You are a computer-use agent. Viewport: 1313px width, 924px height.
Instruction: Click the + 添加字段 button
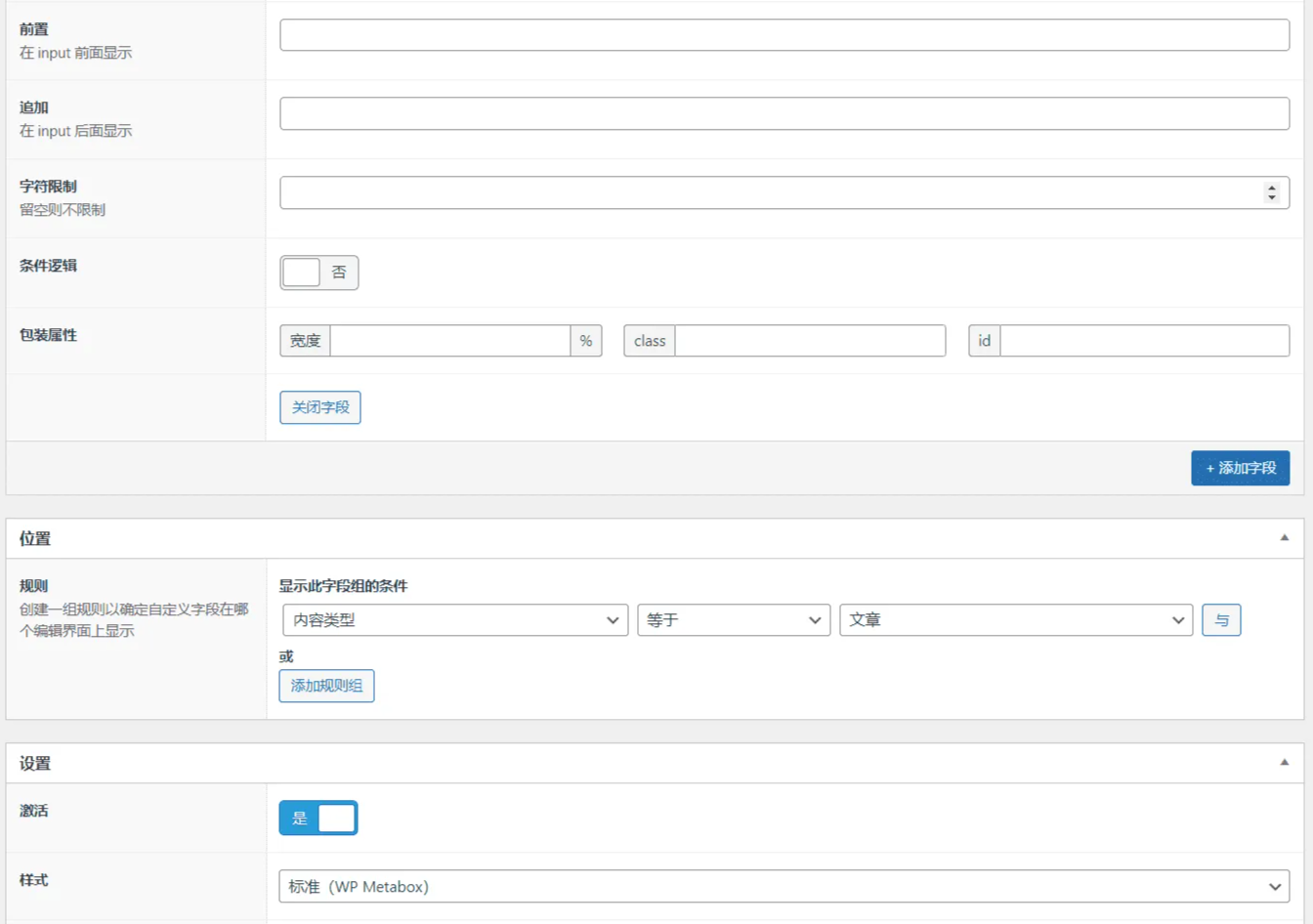point(1241,468)
